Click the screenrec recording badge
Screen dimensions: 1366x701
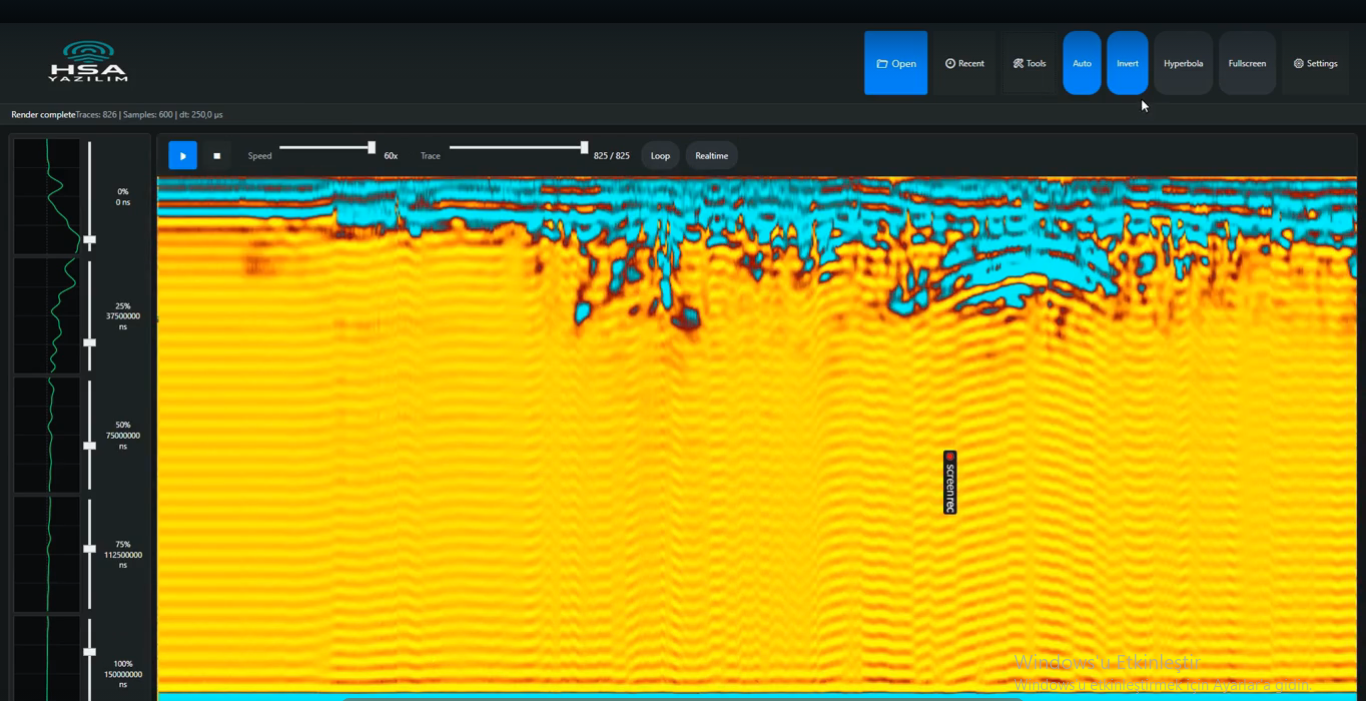point(950,482)
